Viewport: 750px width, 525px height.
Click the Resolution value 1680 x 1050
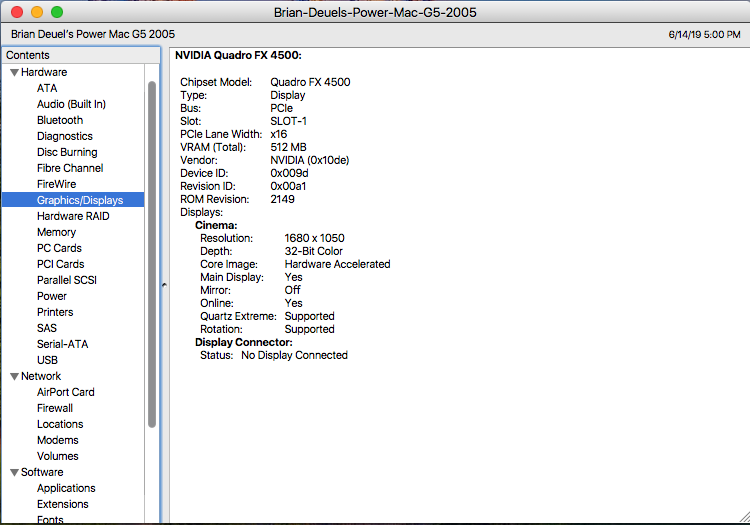point(315,238)
